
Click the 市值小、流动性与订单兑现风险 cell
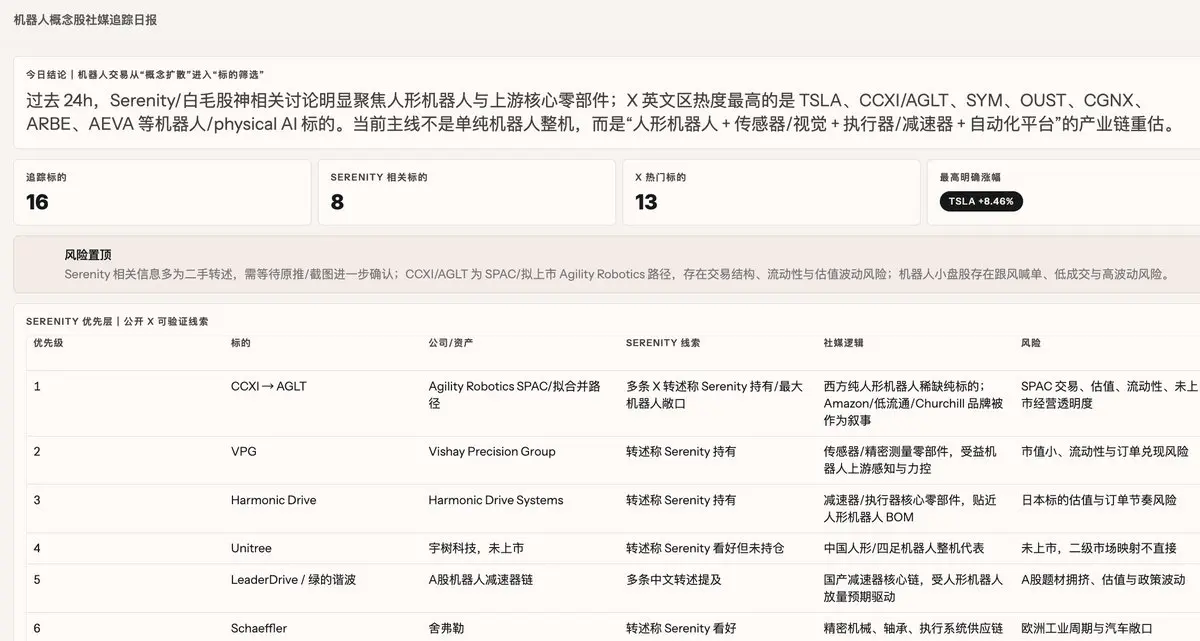pyautogui.click(x=1104, y=451)
